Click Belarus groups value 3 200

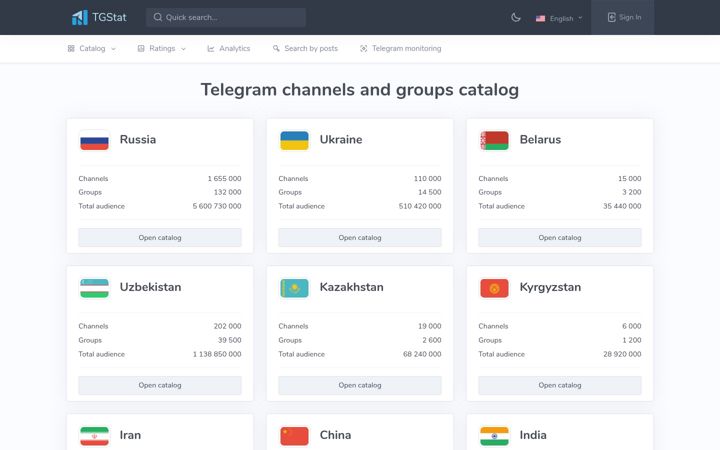(631, 192)
